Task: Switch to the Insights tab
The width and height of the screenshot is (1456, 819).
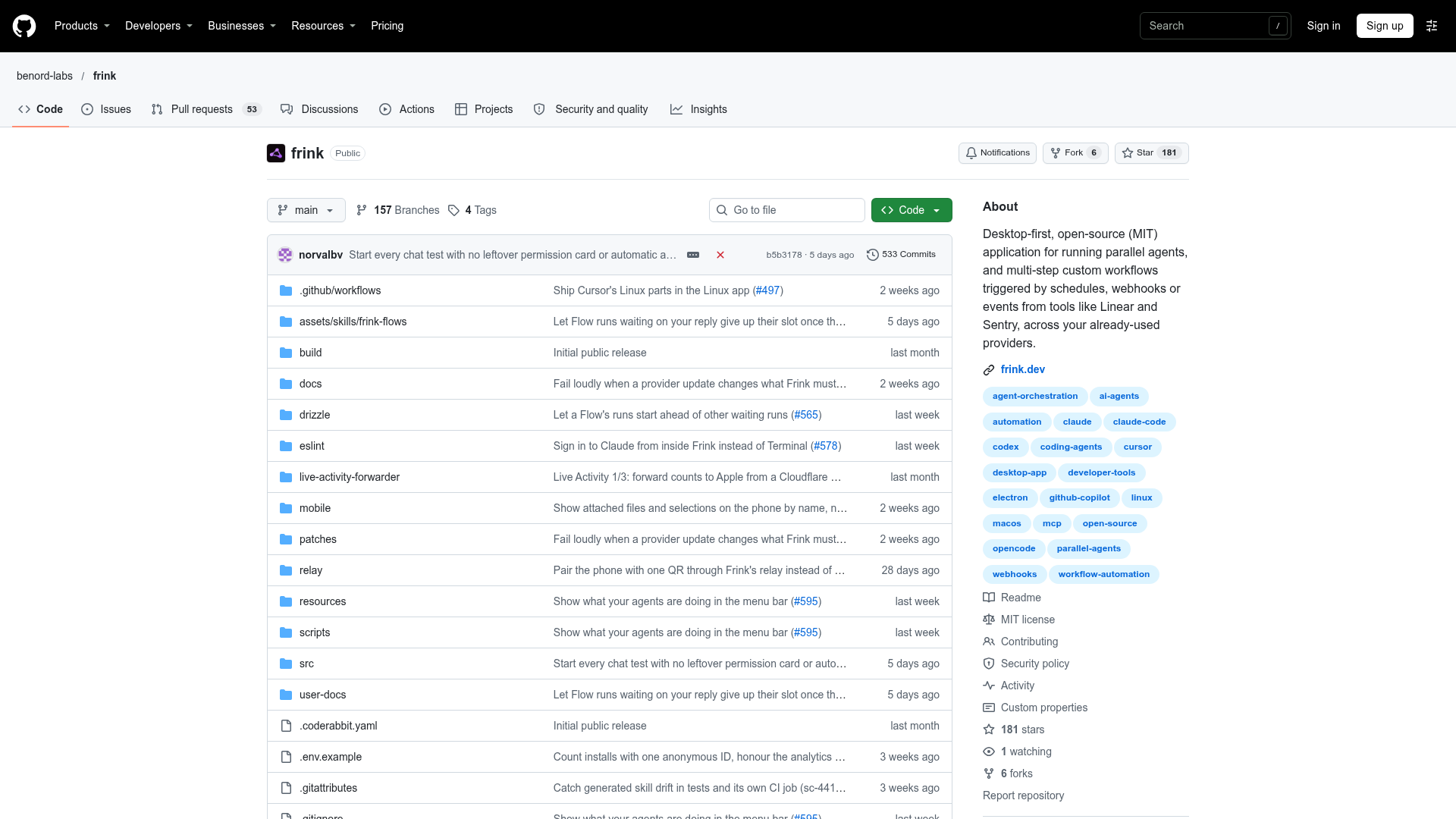Action: pos(699,109)
